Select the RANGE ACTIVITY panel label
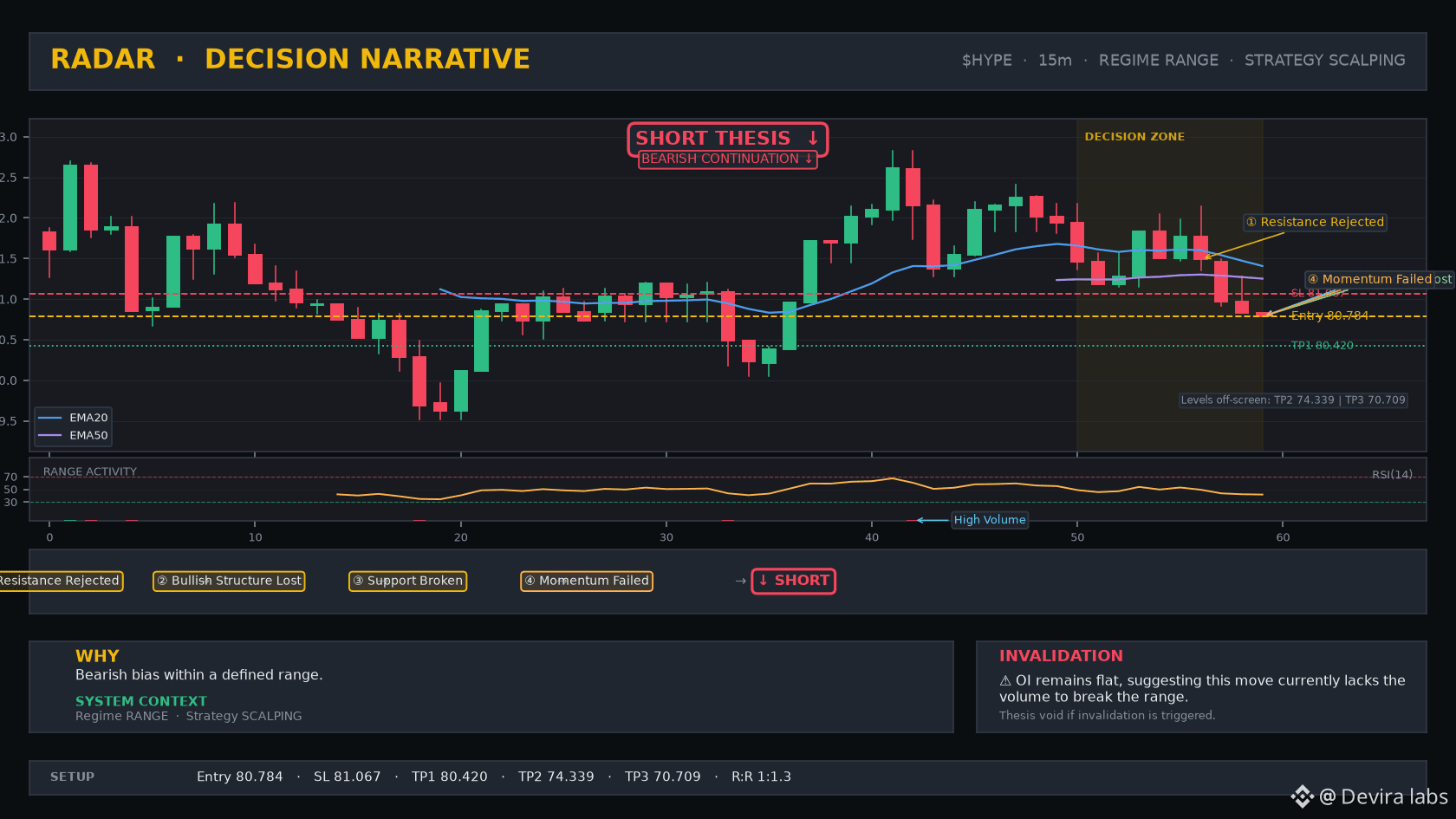Image resolution: width=1456 pixels, height=819 pixels. 90,472
